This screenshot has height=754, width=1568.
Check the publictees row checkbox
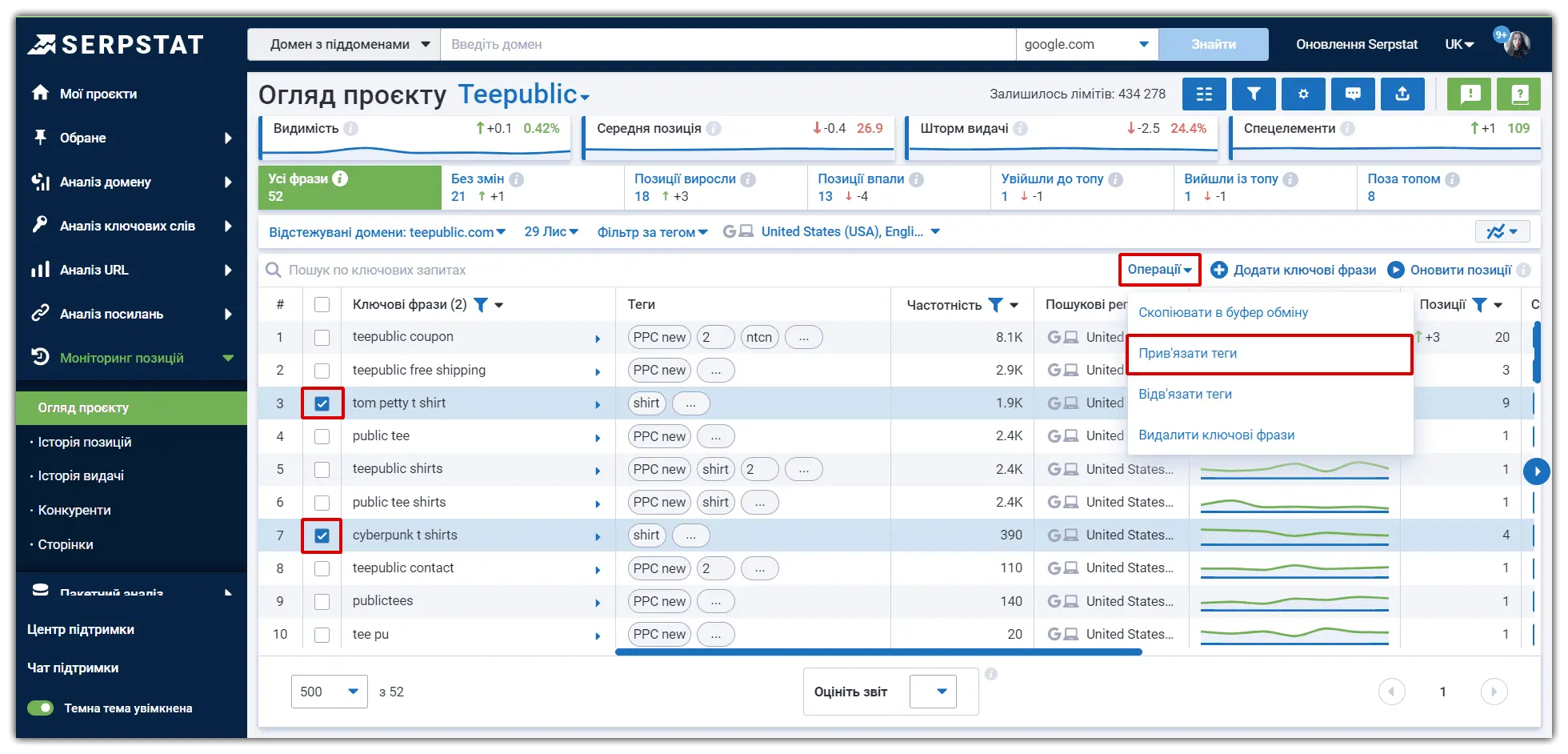322,602
